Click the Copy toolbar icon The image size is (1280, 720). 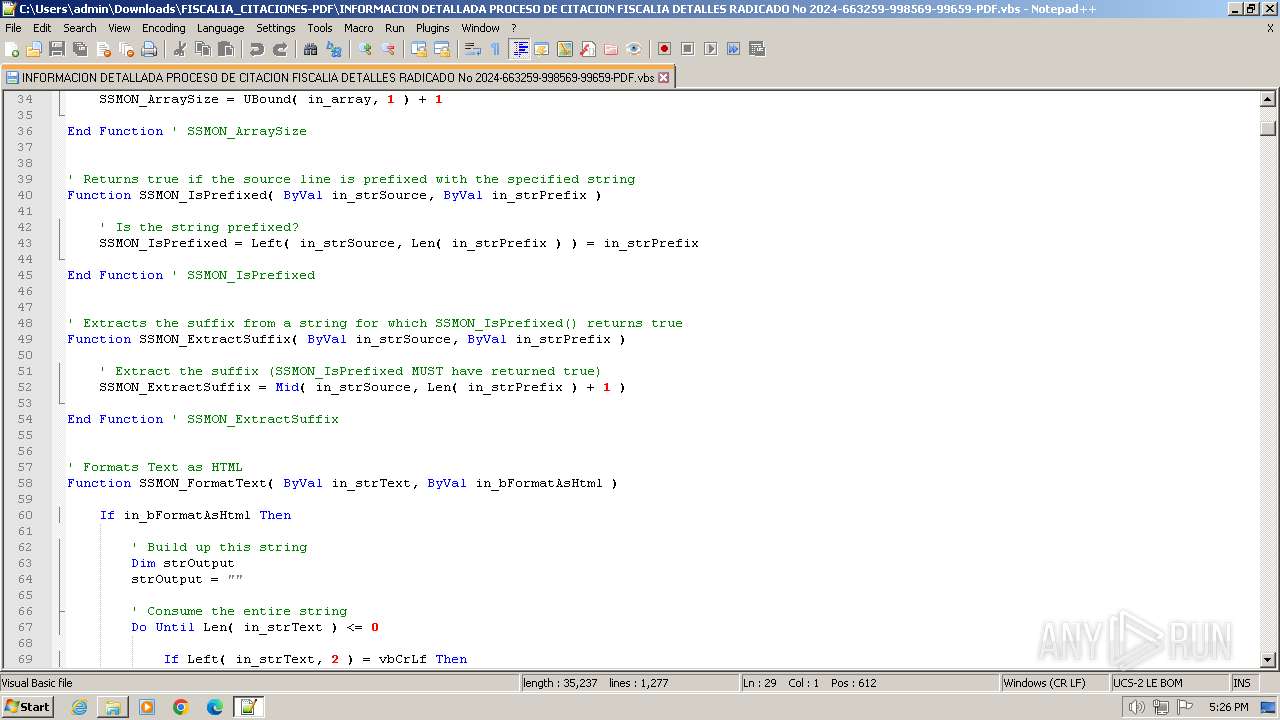click(203, 49)
